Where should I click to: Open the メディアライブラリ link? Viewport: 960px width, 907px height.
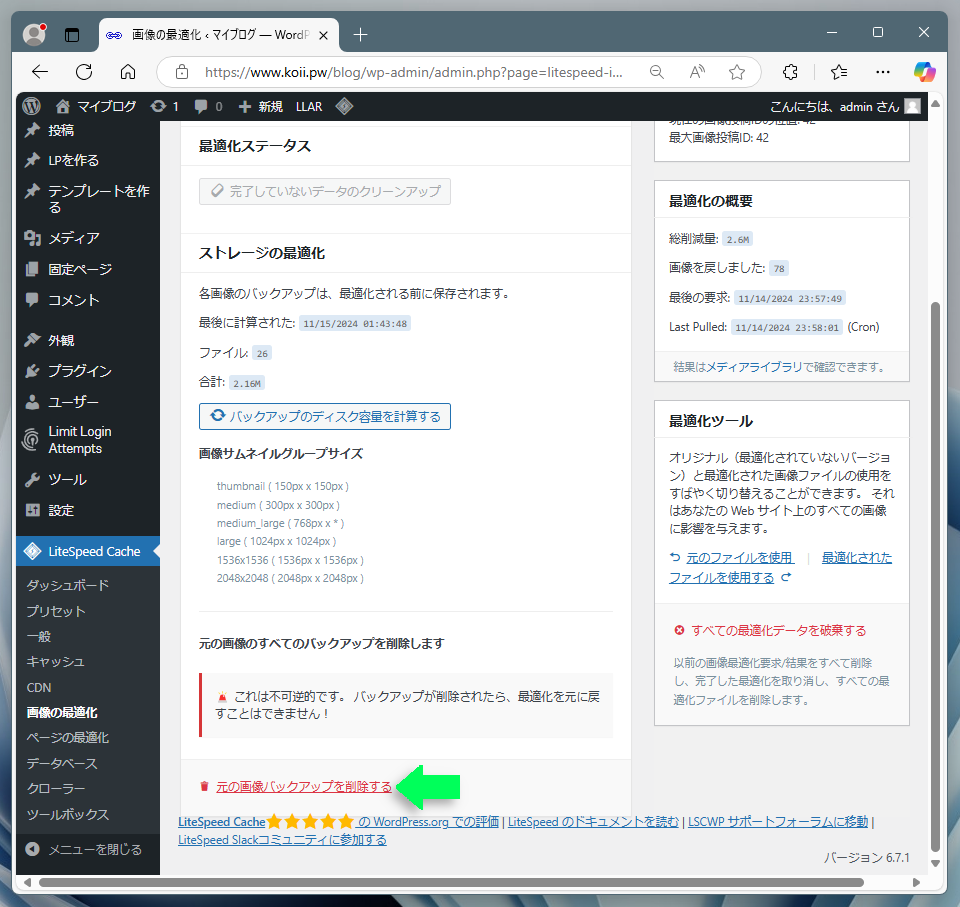coord(754,367)
